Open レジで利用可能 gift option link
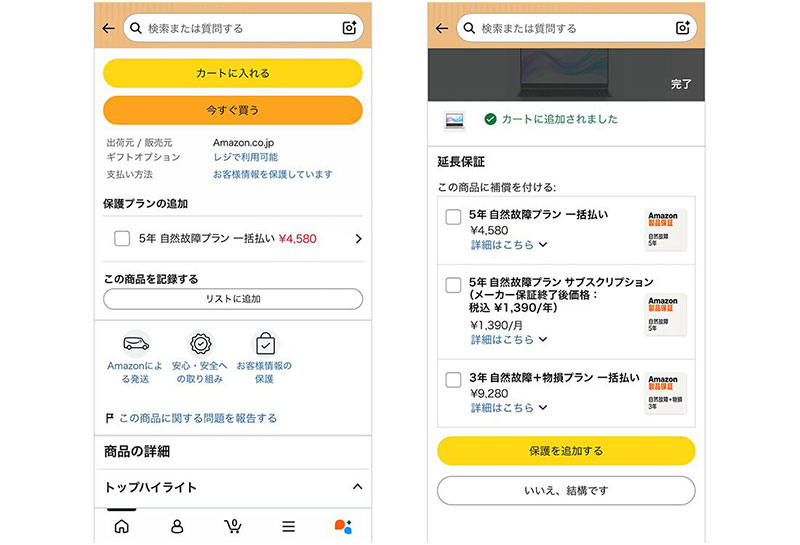This screenshot has width=800, height=545. point(245,157)
